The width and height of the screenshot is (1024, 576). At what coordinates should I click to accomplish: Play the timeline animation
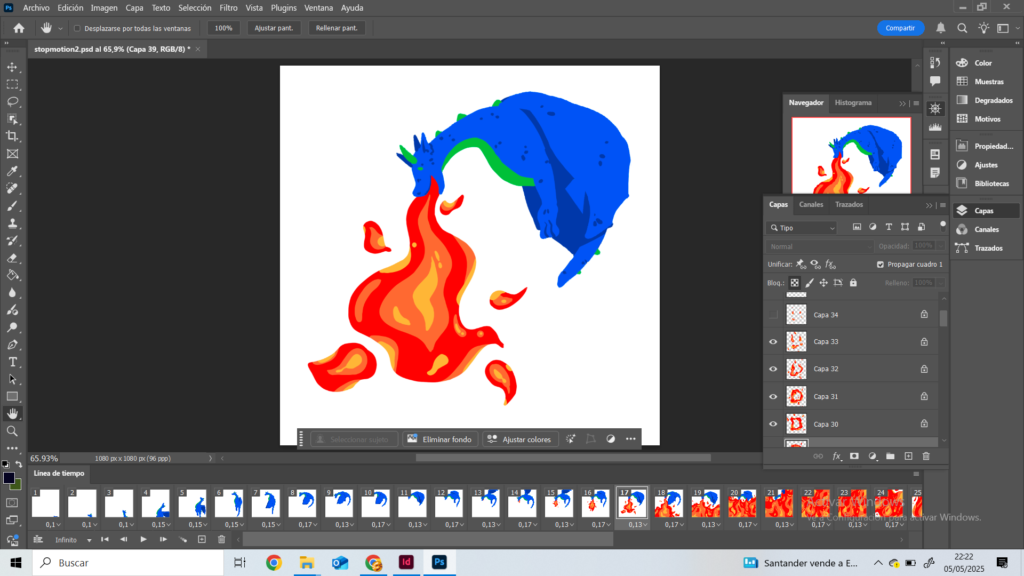pyautogui.click(x=144, y=539)
